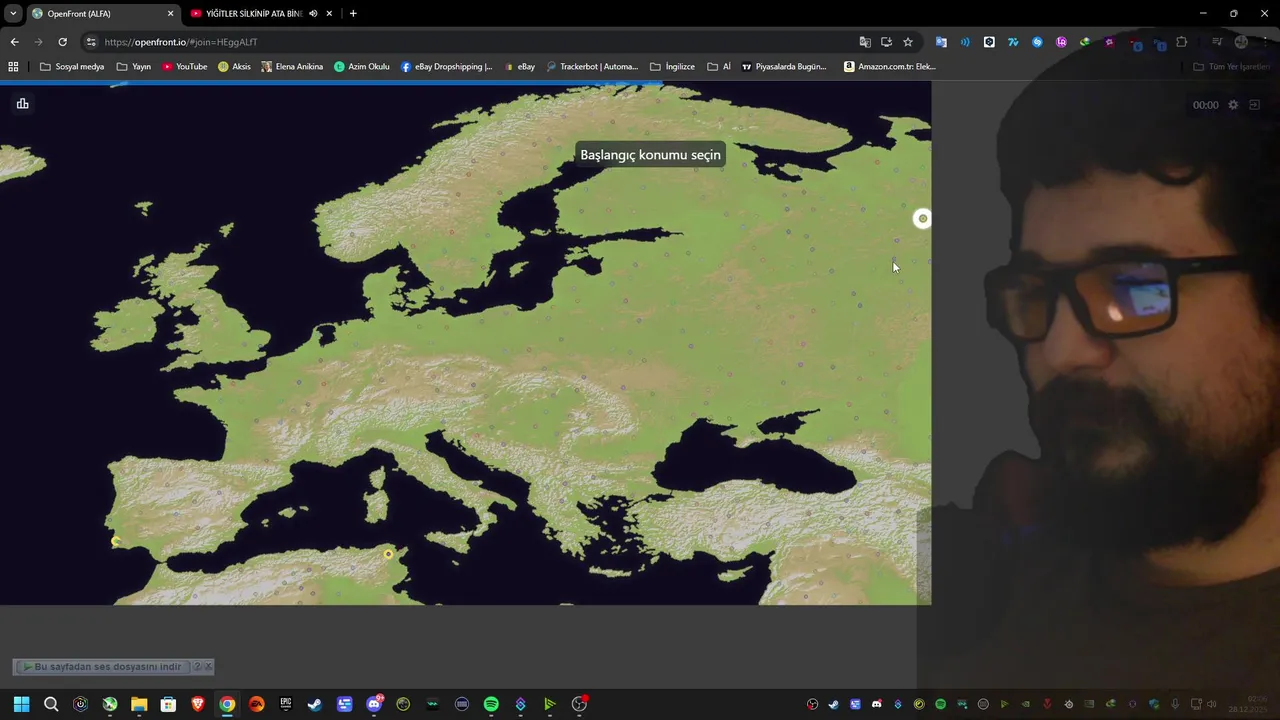This screenshot has width=1280, height=720.
Task: Open the Sosyal medya bookmark folder
Action: [72, 67]
